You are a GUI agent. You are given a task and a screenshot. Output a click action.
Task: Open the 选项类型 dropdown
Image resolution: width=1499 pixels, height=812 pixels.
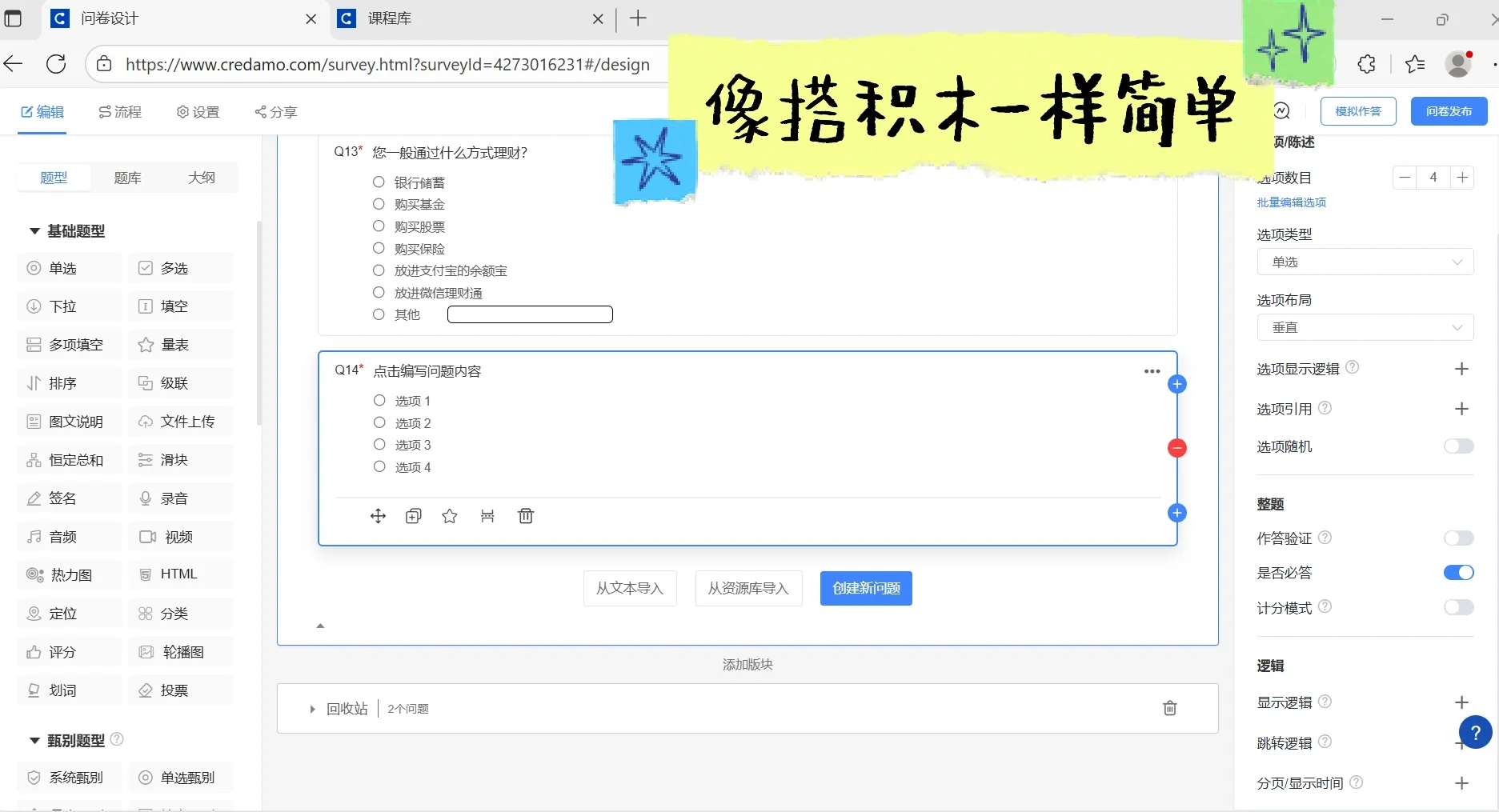(x=1365, y=262)
